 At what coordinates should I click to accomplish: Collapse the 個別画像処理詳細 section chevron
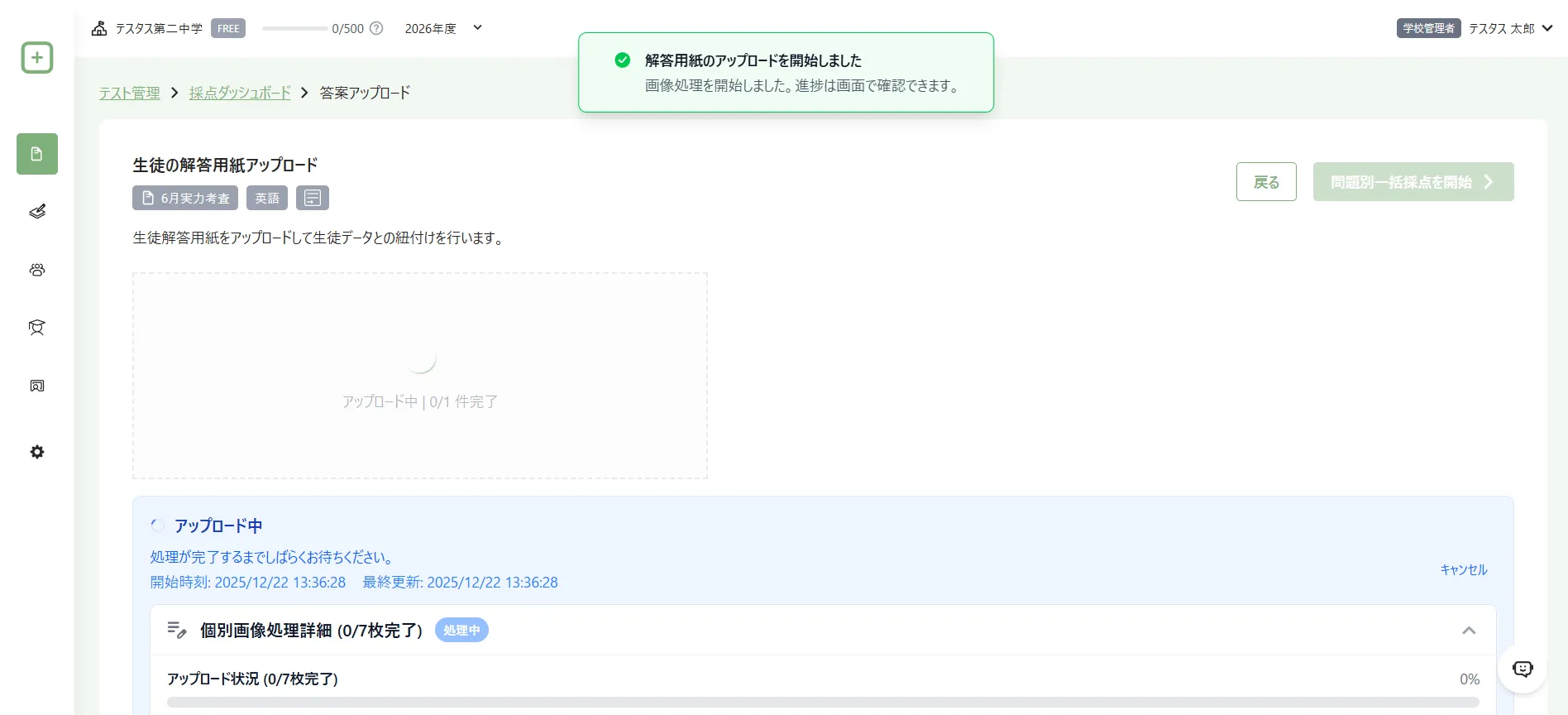pyautogui.click(x=1469, y=631)
